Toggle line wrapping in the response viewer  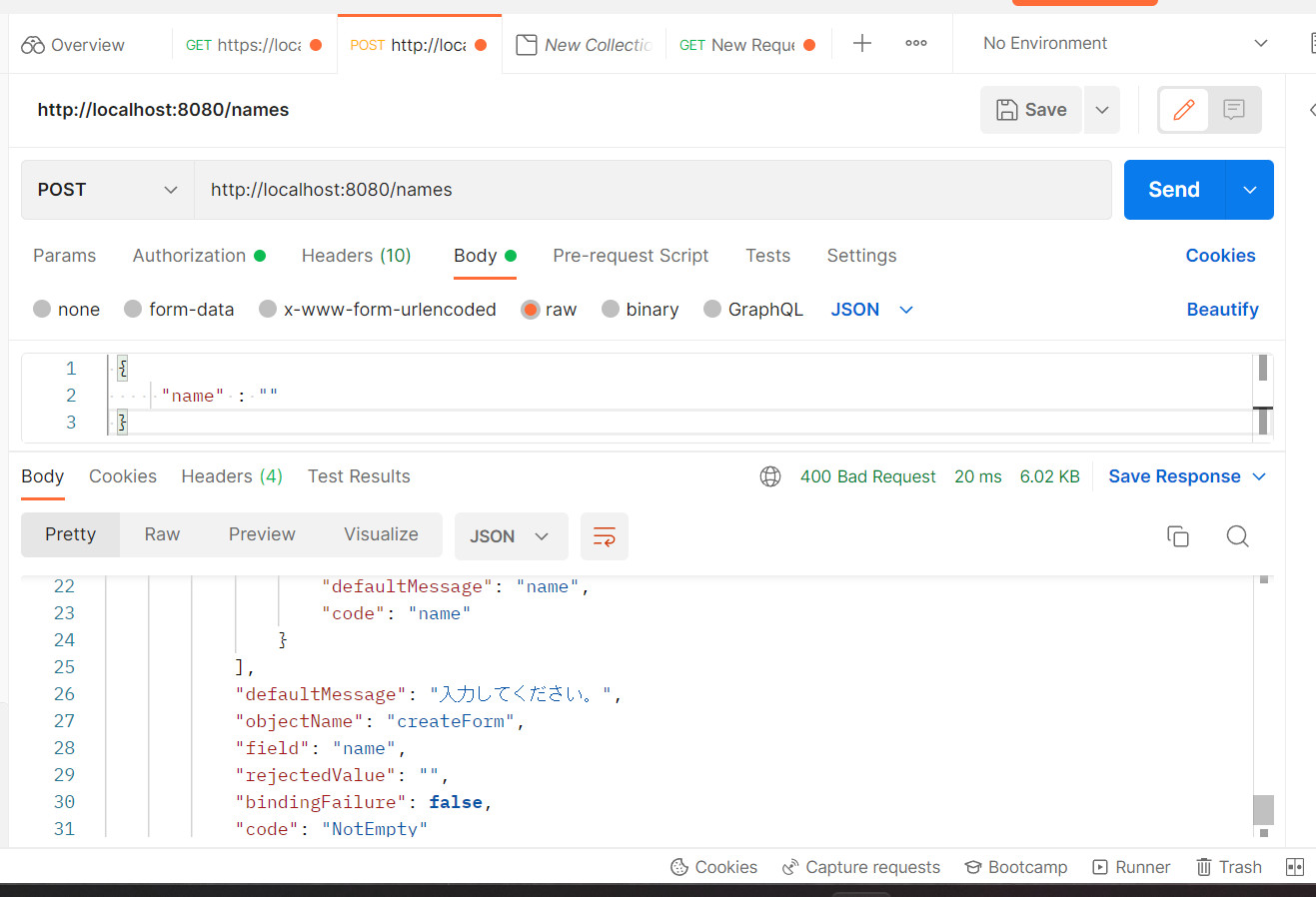click(x=604, y=536)
